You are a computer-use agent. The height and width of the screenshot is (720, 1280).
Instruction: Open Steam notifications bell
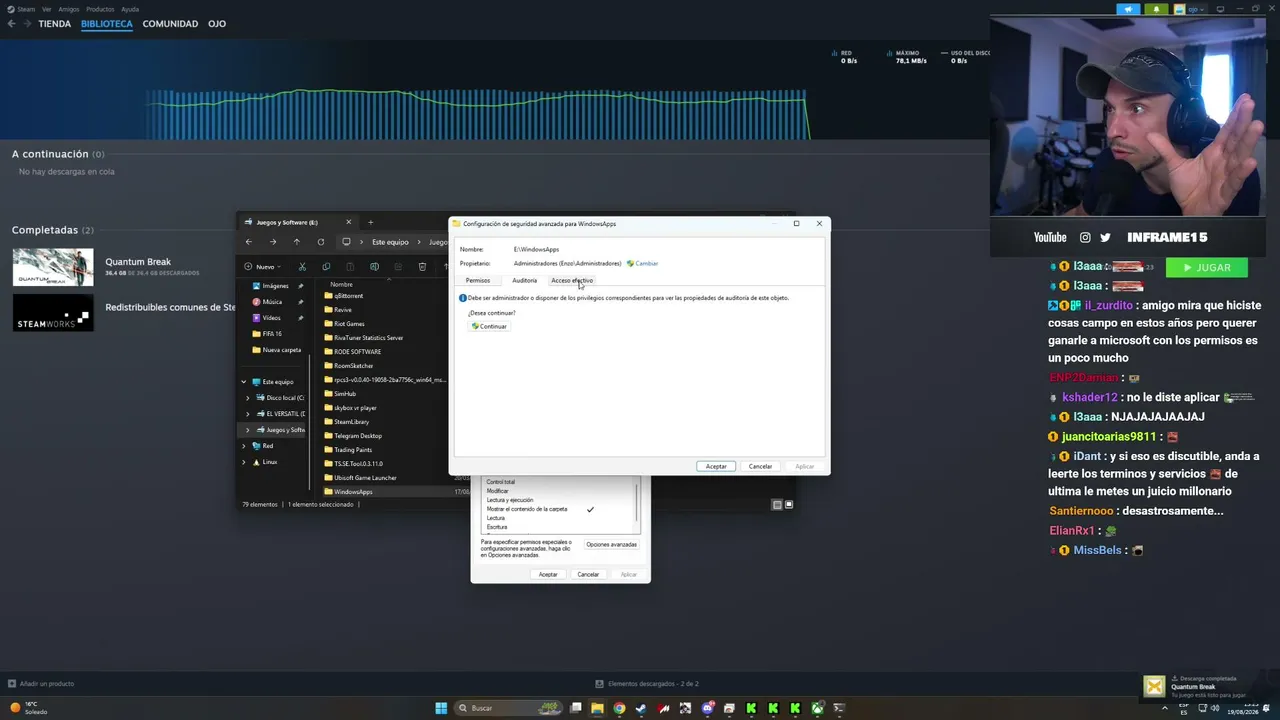coord(1157,9)
